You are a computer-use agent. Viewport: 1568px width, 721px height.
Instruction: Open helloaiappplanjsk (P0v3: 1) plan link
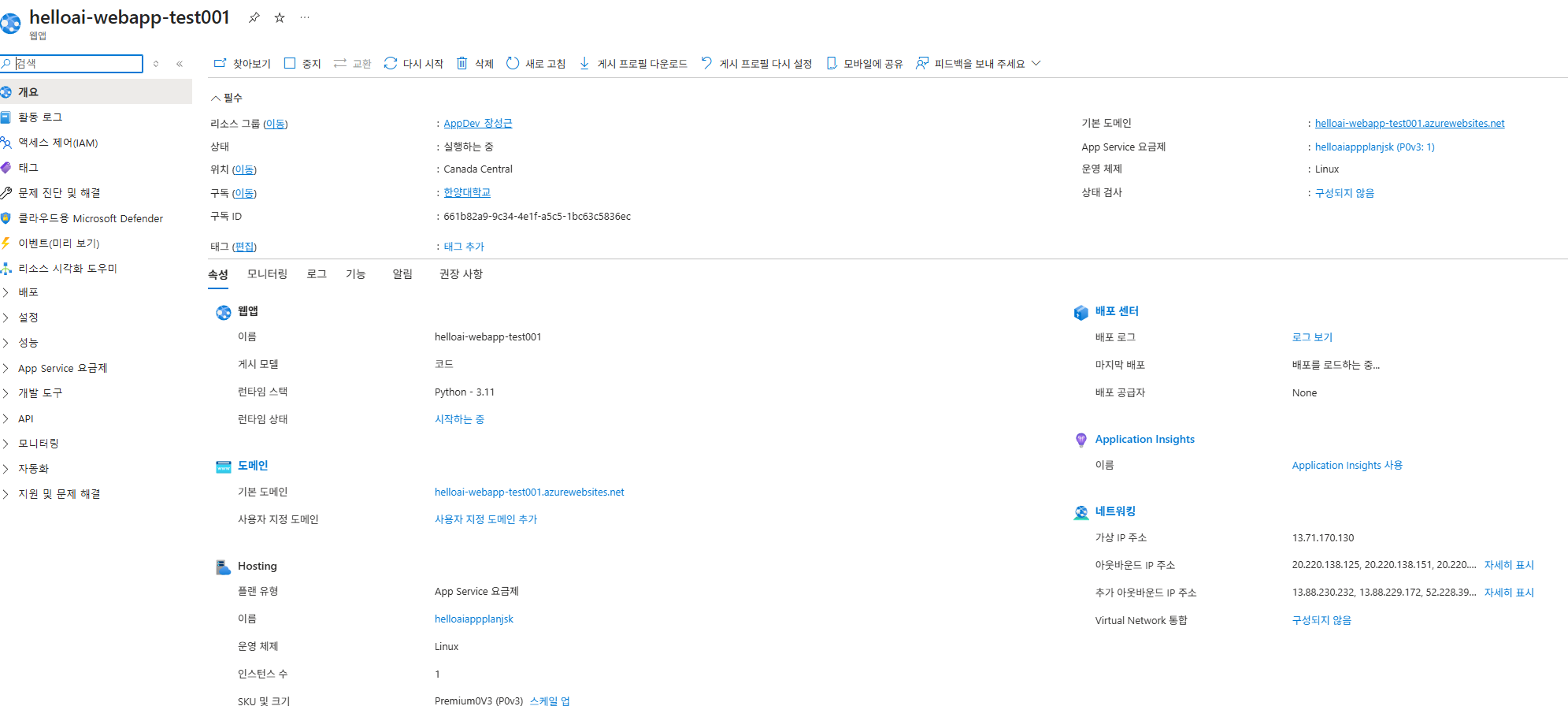point(1375,147)
